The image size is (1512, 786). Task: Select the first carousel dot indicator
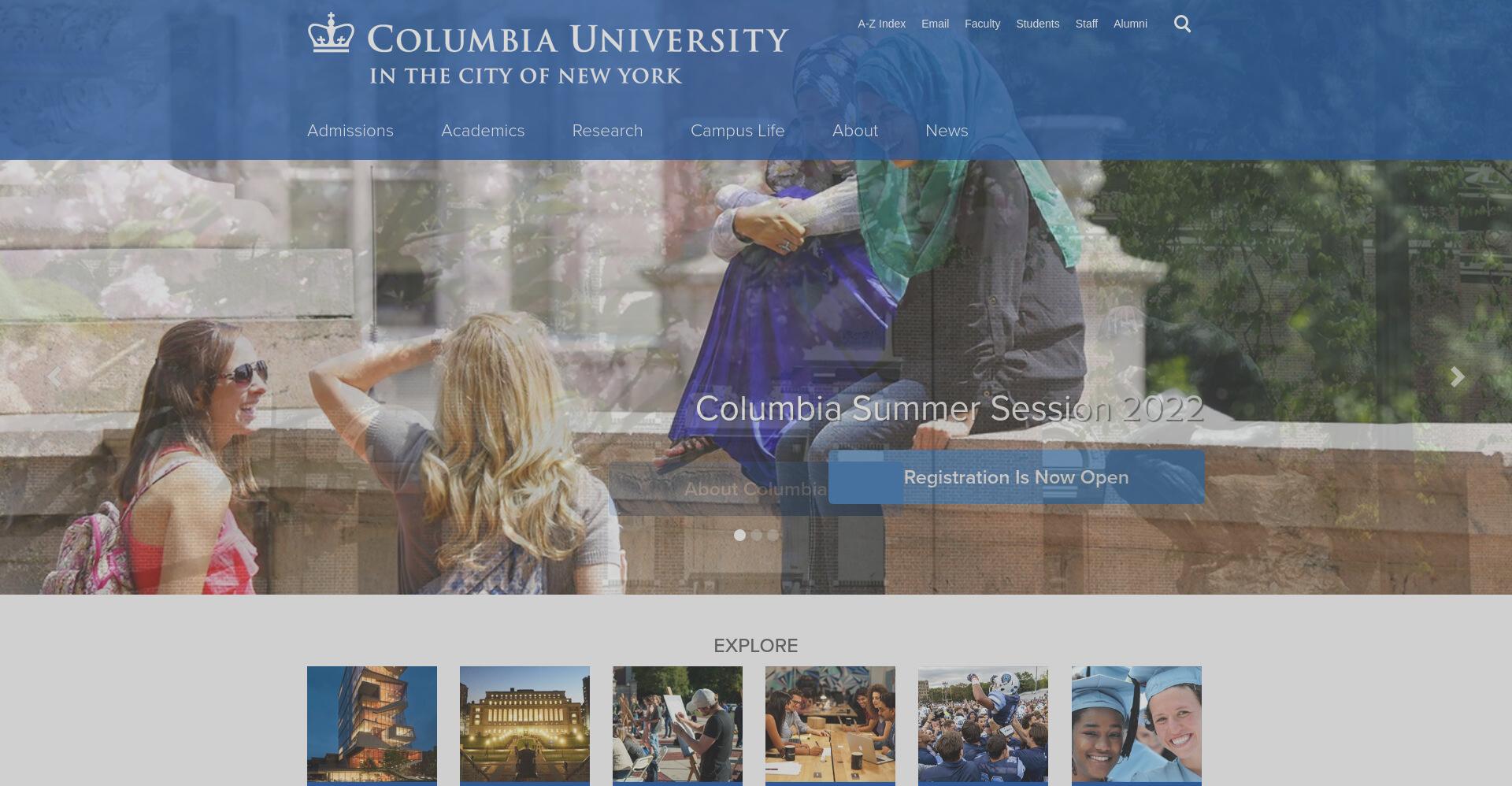pyautogui.click(x=739, y=536)
